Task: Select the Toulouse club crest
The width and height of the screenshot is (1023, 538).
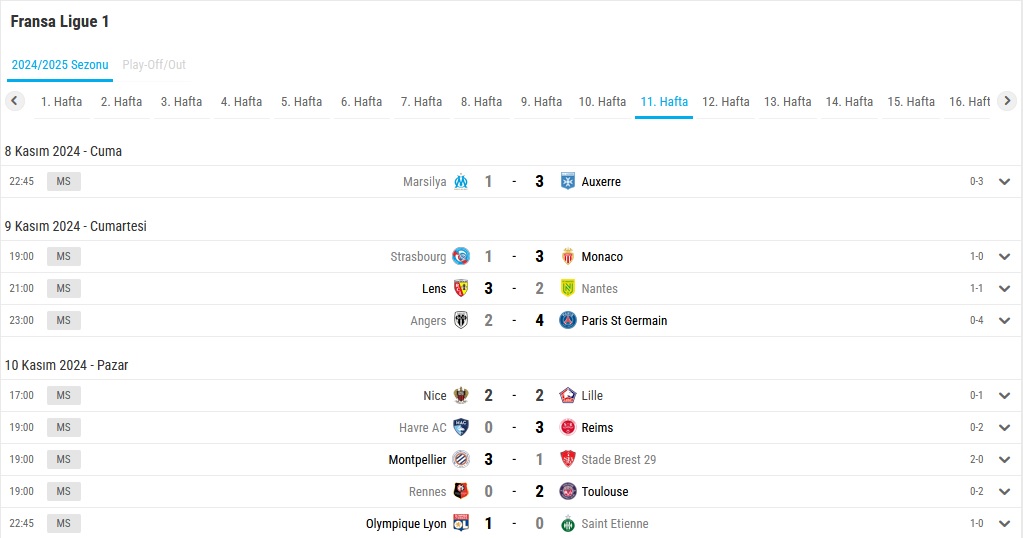Action: 568,491
